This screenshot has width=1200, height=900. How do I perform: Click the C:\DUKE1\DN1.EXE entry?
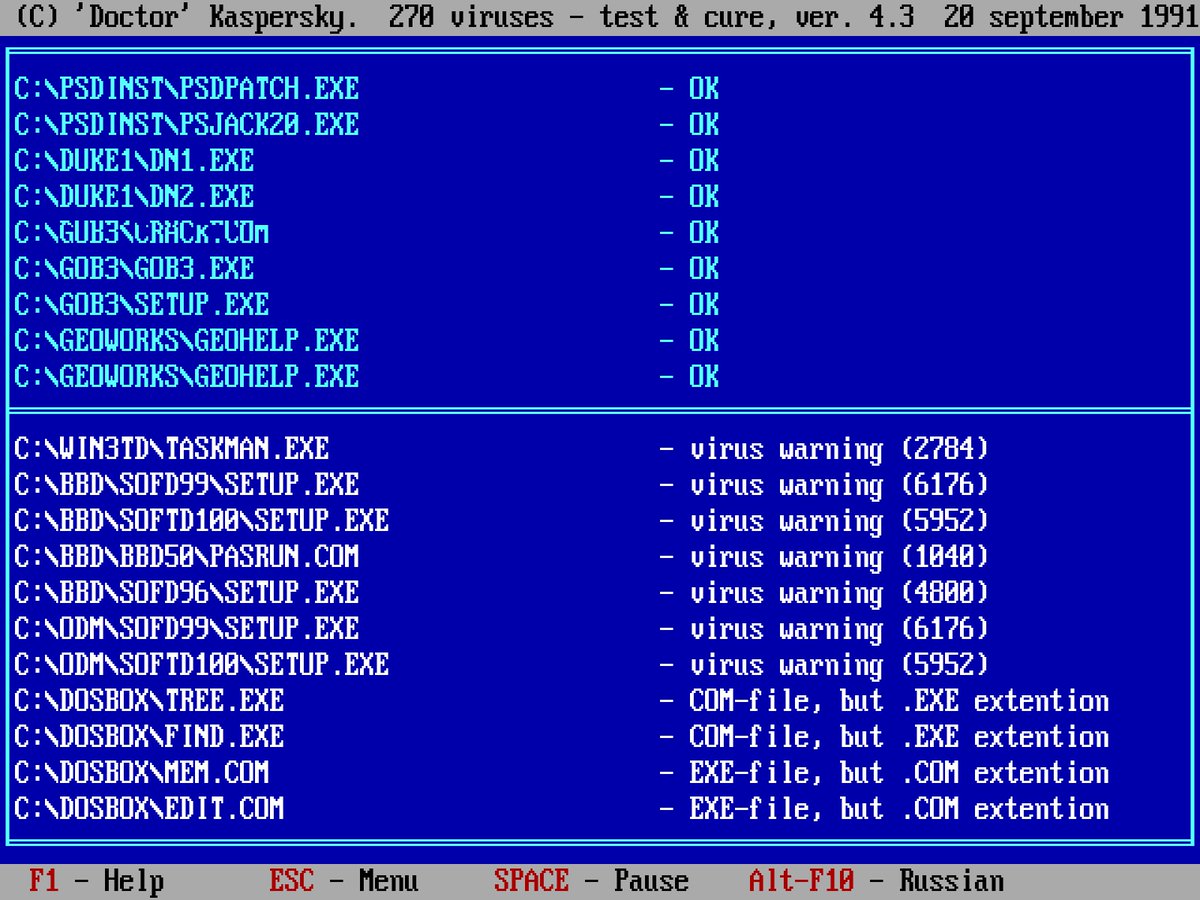tap(134, 161)
